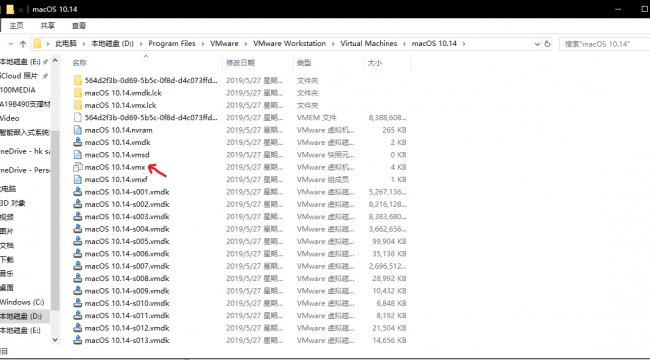
Task: Click the 265 KB size cell
Action: [x=394, y=130]
